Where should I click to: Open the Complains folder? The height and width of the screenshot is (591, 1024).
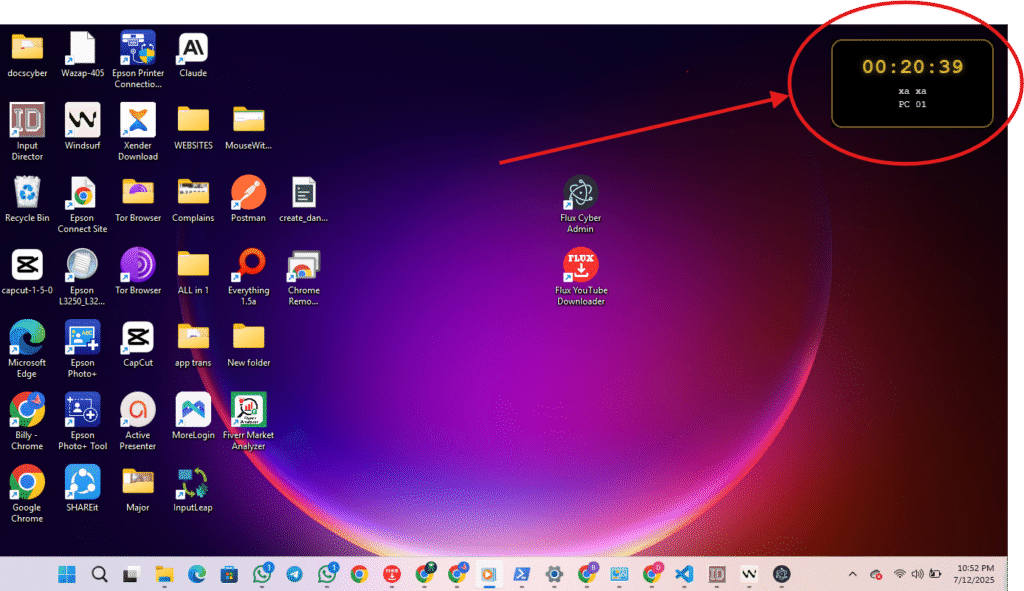coord(193,193)
